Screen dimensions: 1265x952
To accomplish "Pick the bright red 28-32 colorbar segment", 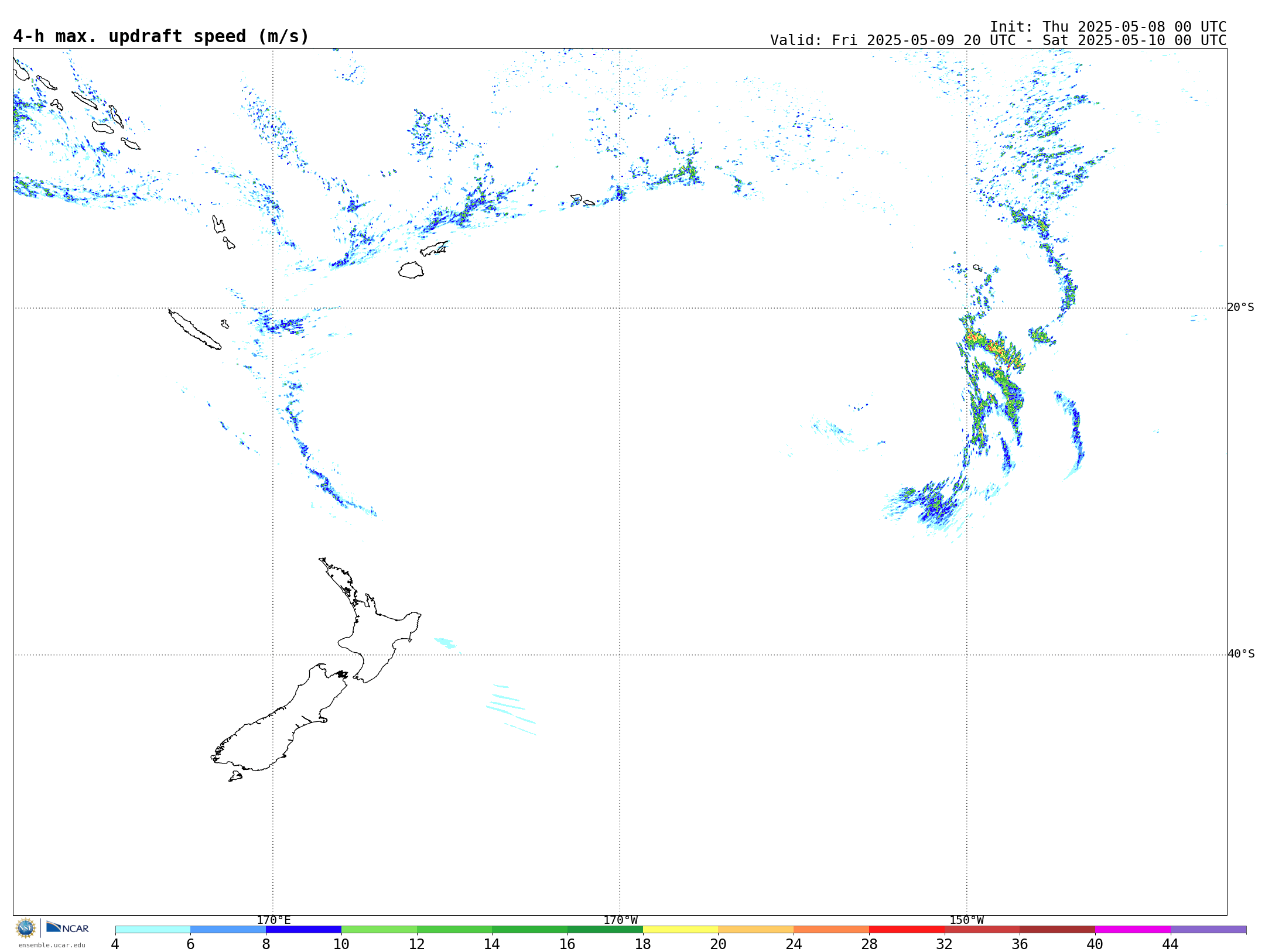I will 907,930.
